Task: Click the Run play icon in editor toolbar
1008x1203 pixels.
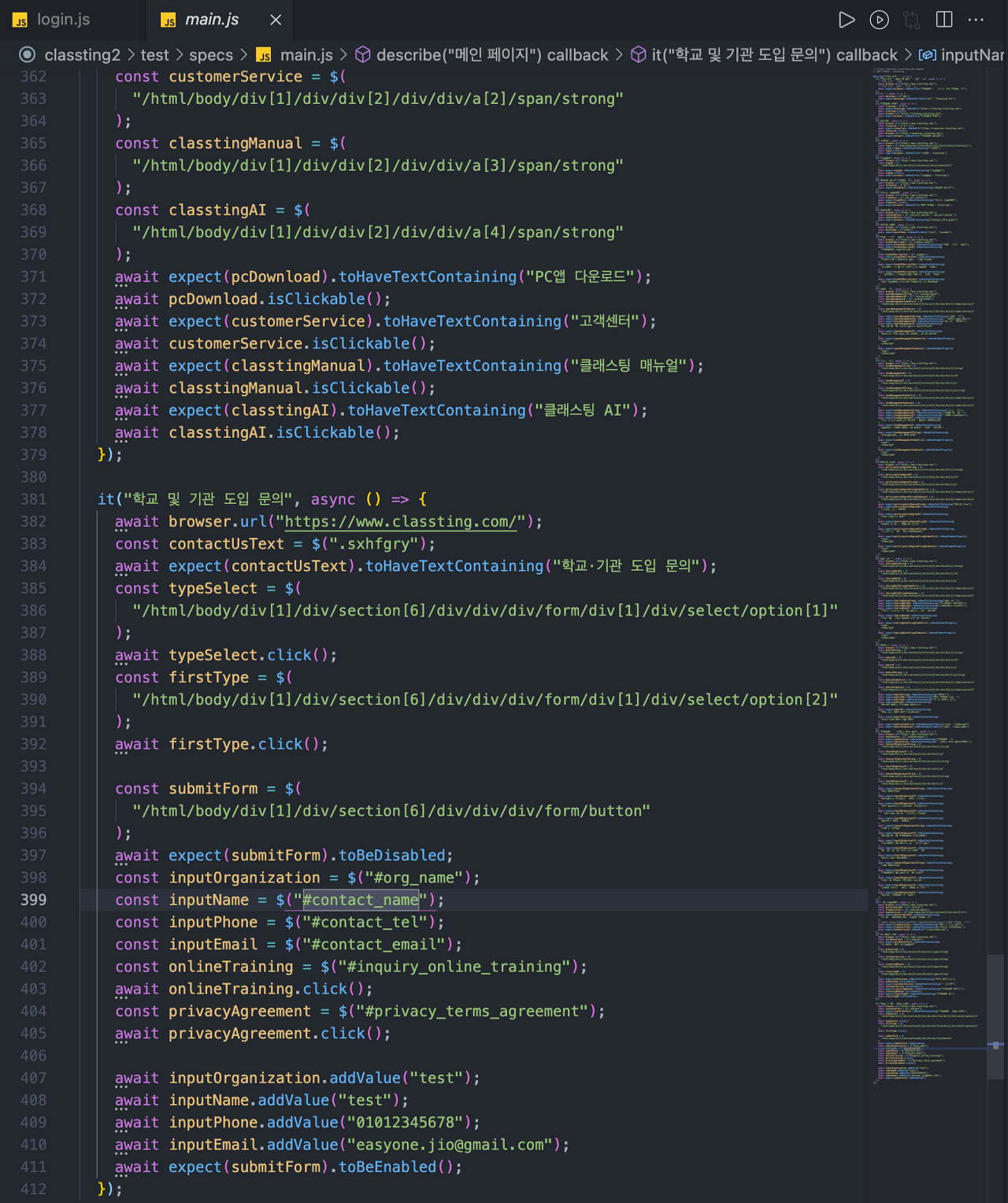Action: tap(847, 20)
